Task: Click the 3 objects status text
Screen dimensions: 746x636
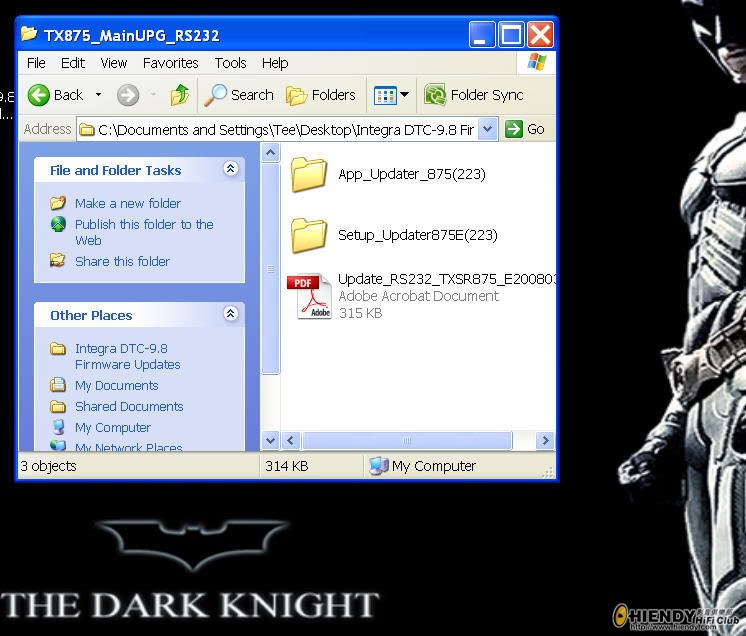Action: (x=48, y=466)
